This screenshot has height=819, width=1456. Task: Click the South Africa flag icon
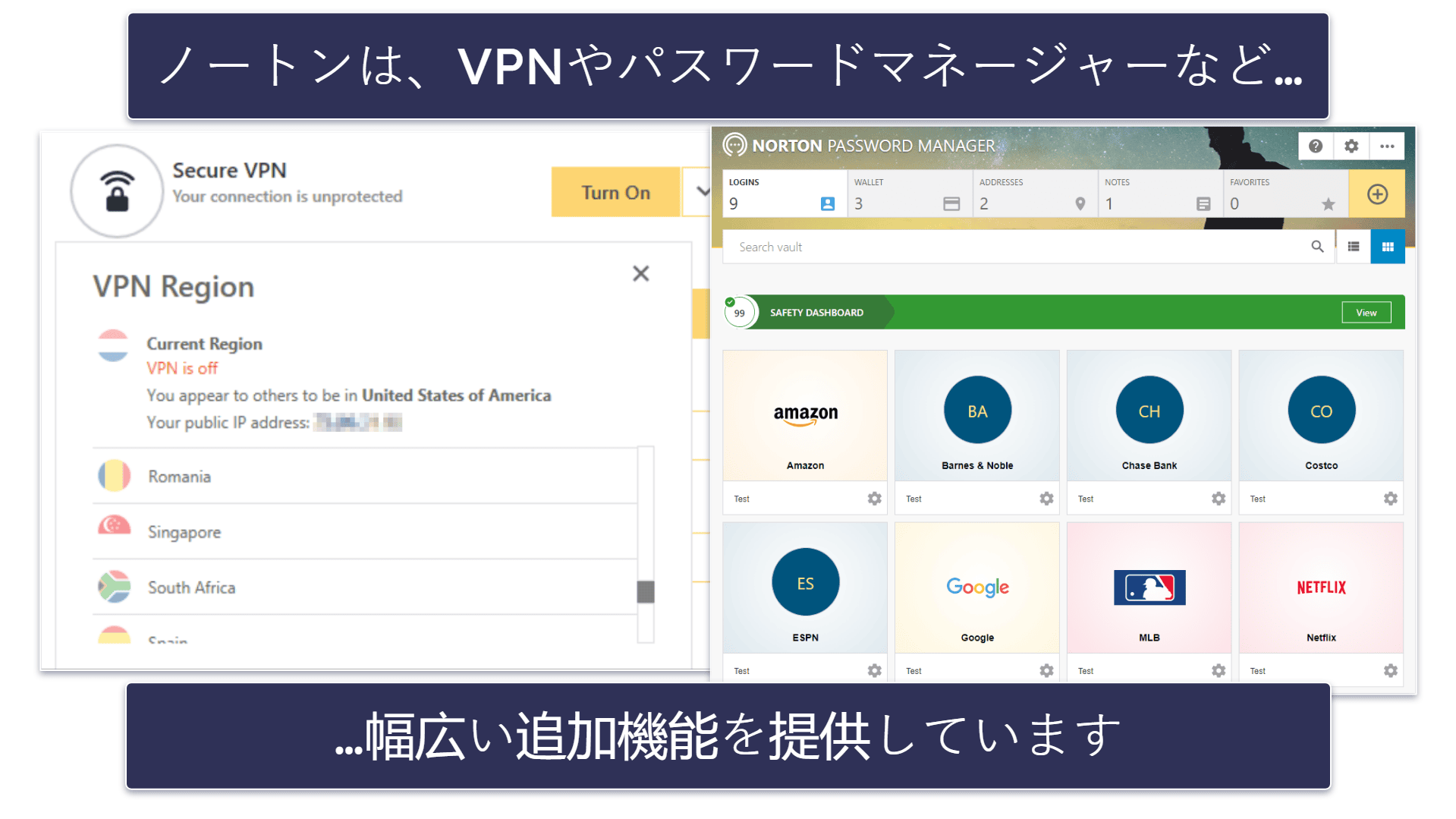click(x=115, y=587)
